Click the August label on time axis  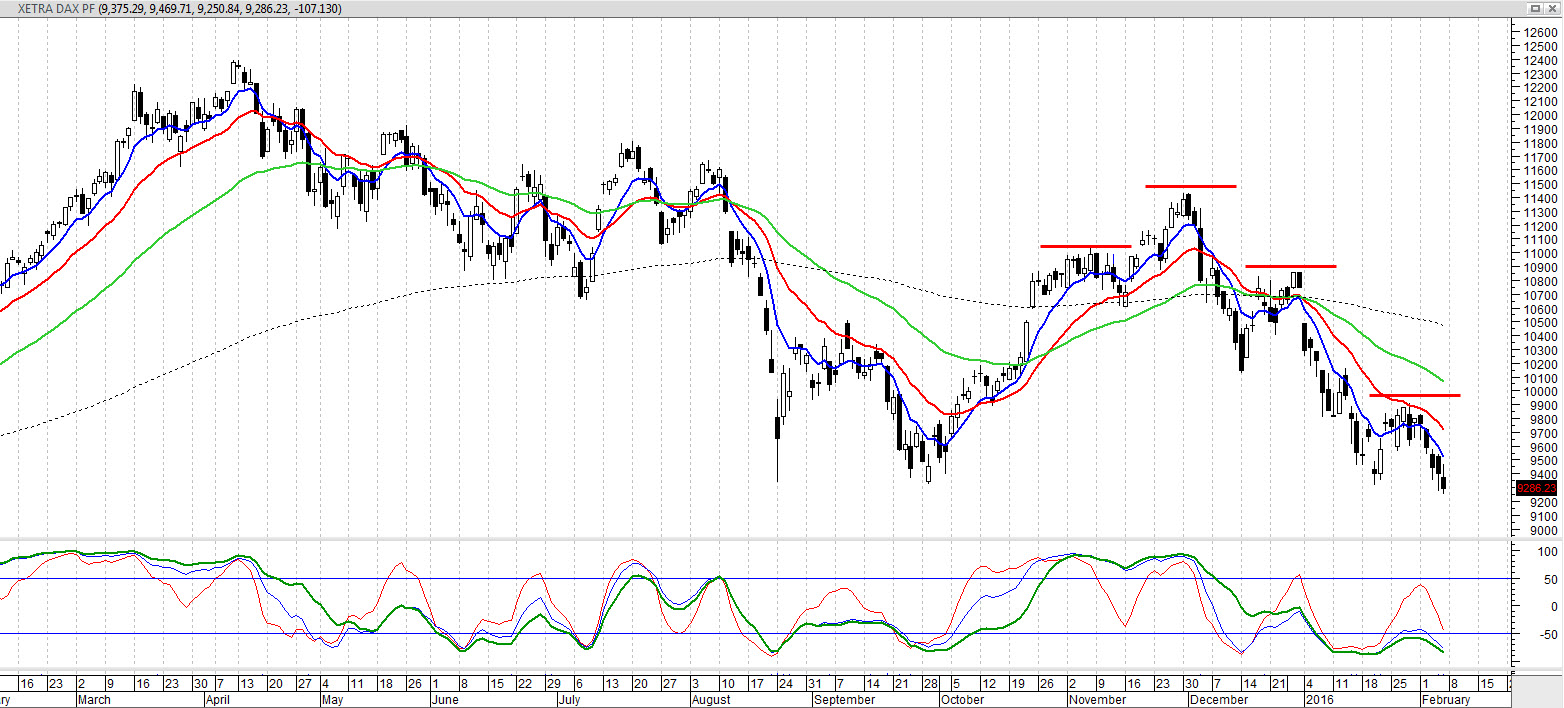[713, 700]
